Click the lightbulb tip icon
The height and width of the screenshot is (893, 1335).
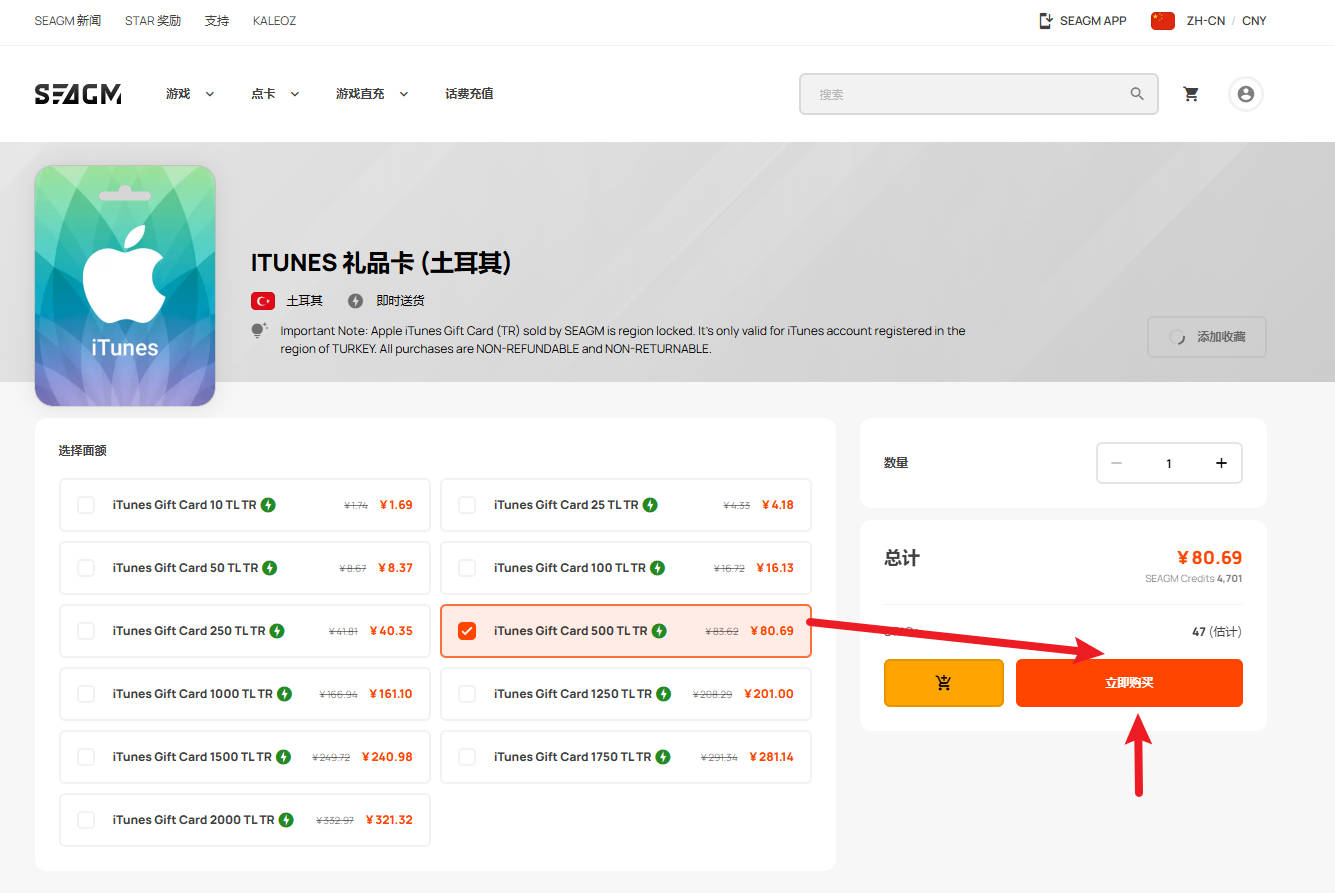259,330
